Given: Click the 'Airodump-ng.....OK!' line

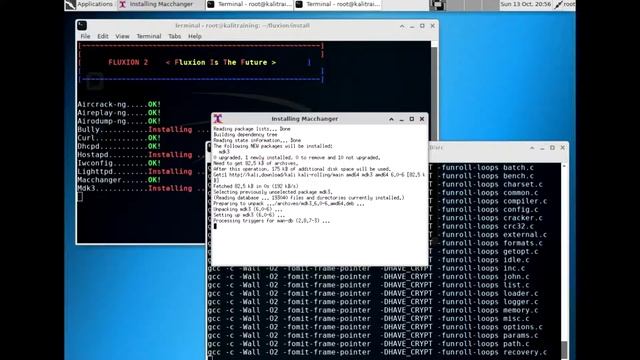Looking at the screenshot, I should pyautogui.click(x=119, y=121).
